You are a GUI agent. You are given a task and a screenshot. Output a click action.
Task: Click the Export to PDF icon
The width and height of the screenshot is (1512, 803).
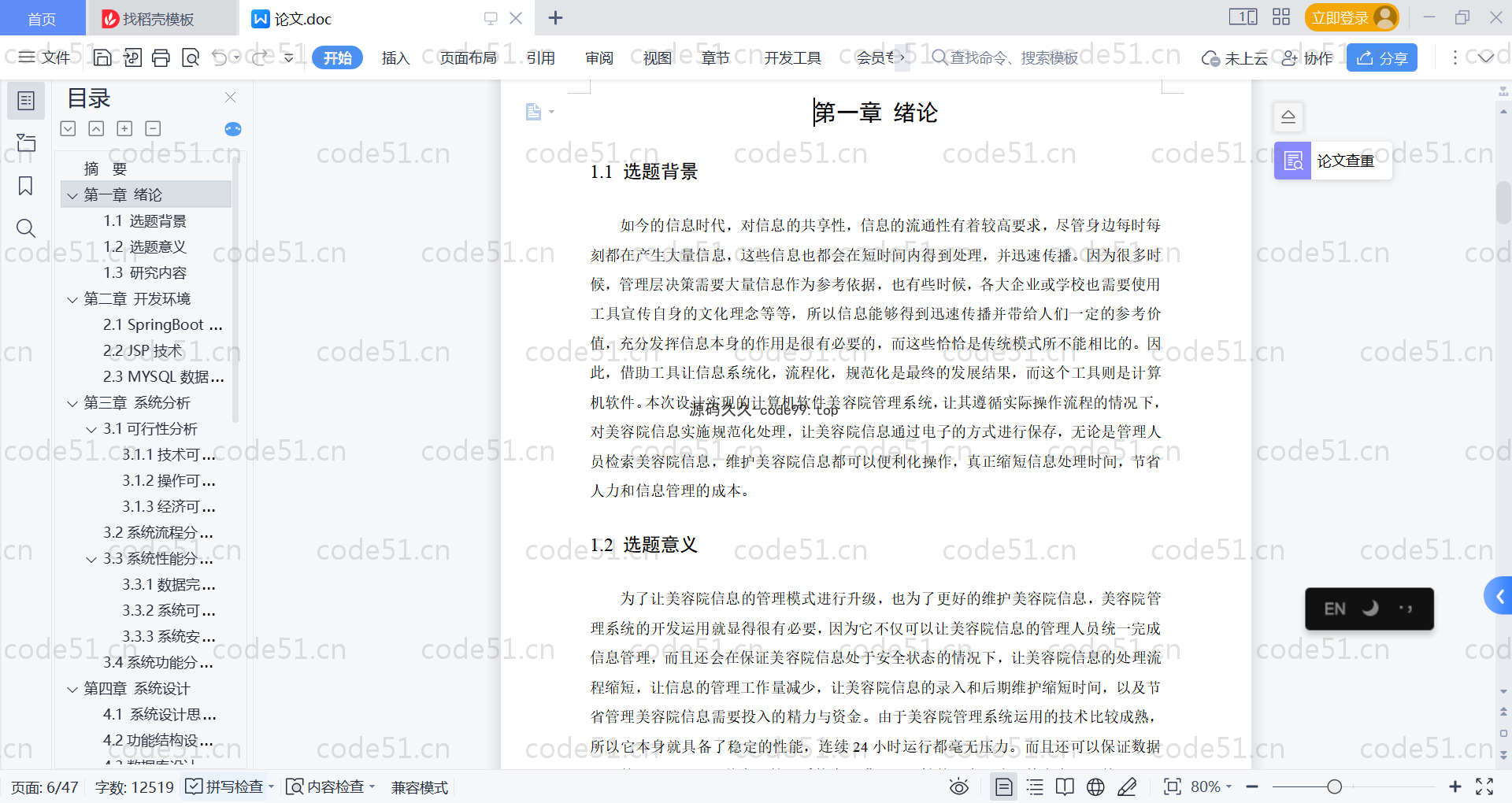point(132,57)
